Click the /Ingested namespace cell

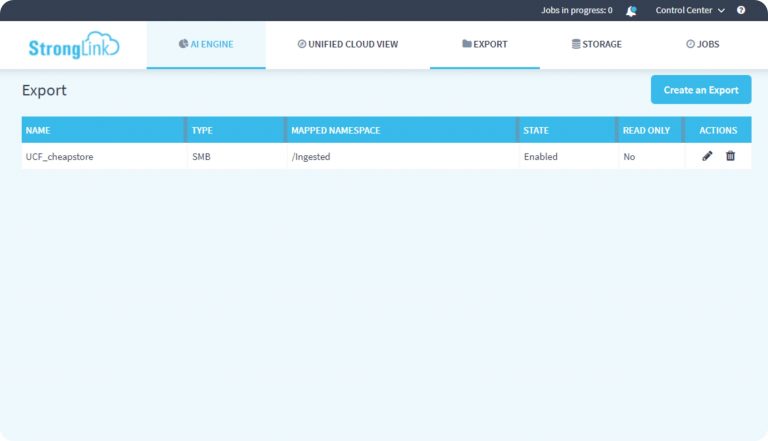click(x=310, y=157)
